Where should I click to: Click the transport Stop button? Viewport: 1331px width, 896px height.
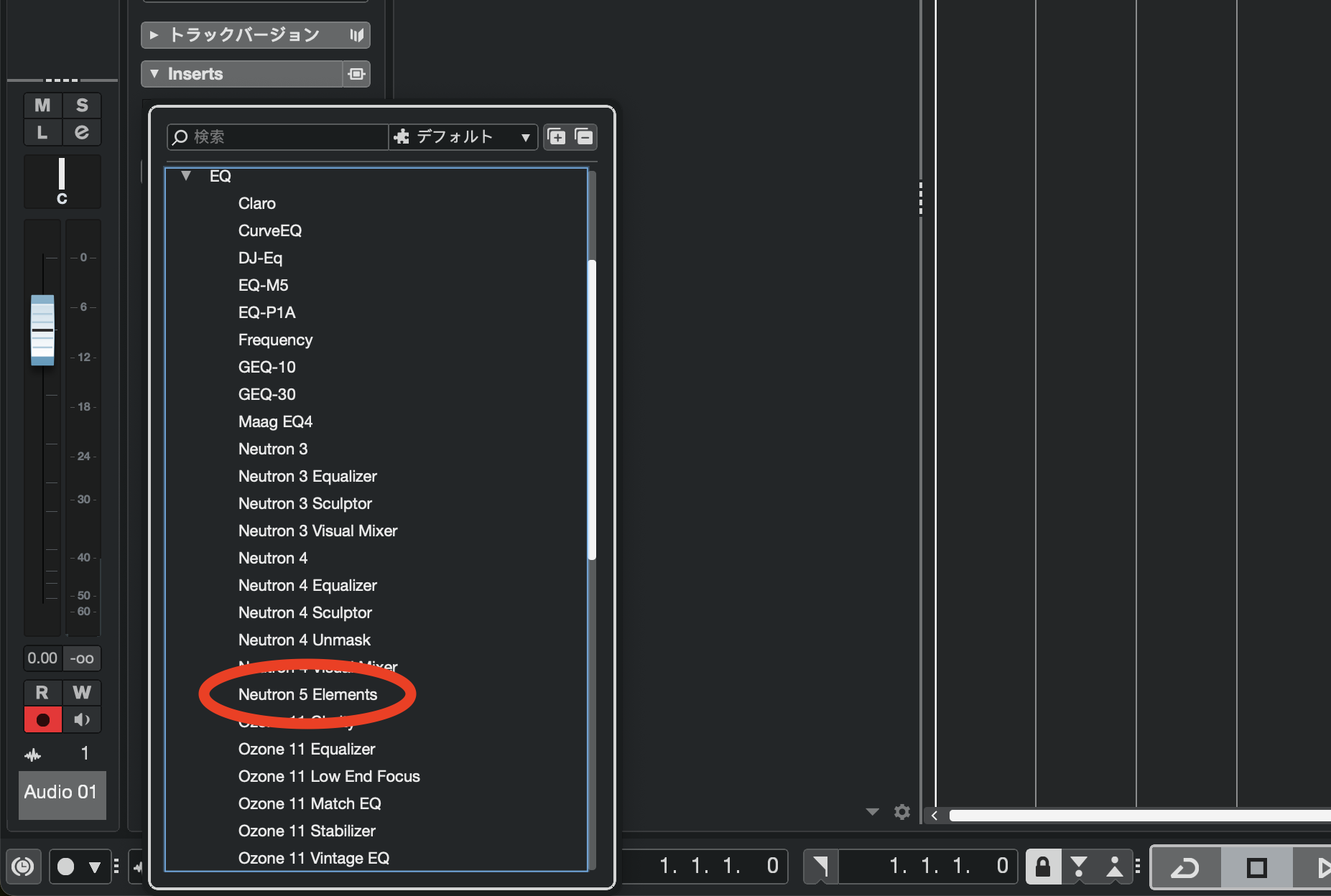(x=1256, y=867)
